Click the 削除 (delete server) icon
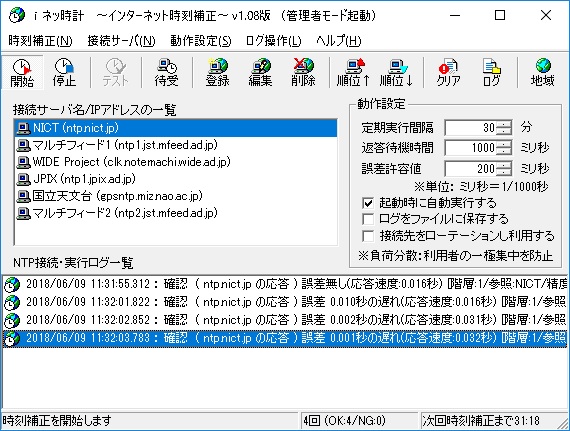The height and width of the screenshot is (431, 570). click(303, 72)
